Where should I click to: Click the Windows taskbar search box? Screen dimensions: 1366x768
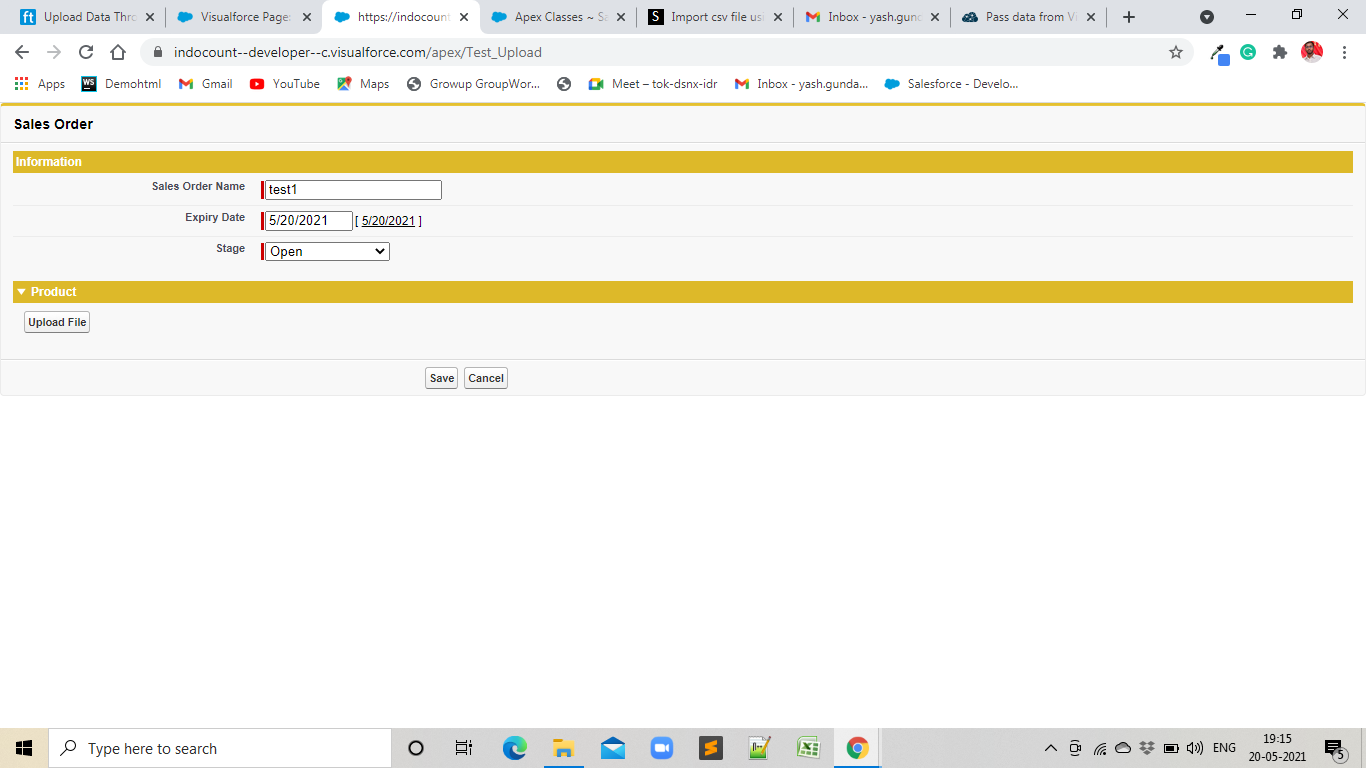(220, 748)
